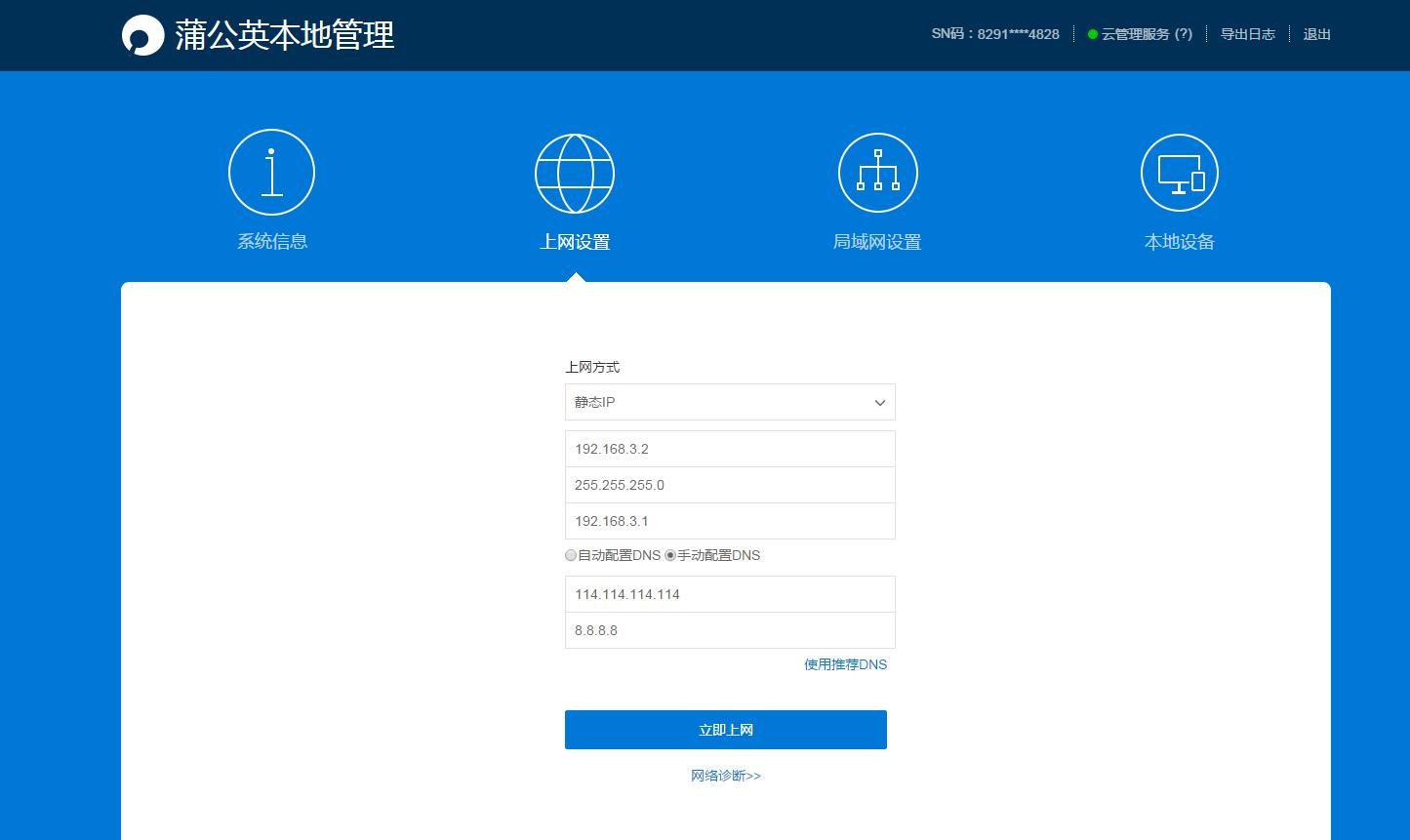Click the 使用推荐DNS link
This screenshot has height=840, width=1410.
click(844, 664)
